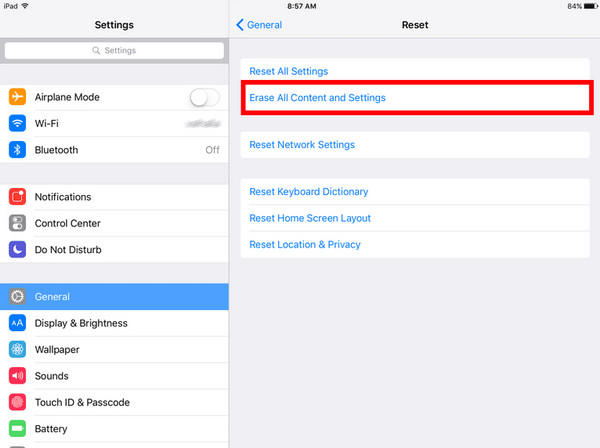Tap the red Sounds speaker icon
600x448 pixels.
(x=17, y=376)
